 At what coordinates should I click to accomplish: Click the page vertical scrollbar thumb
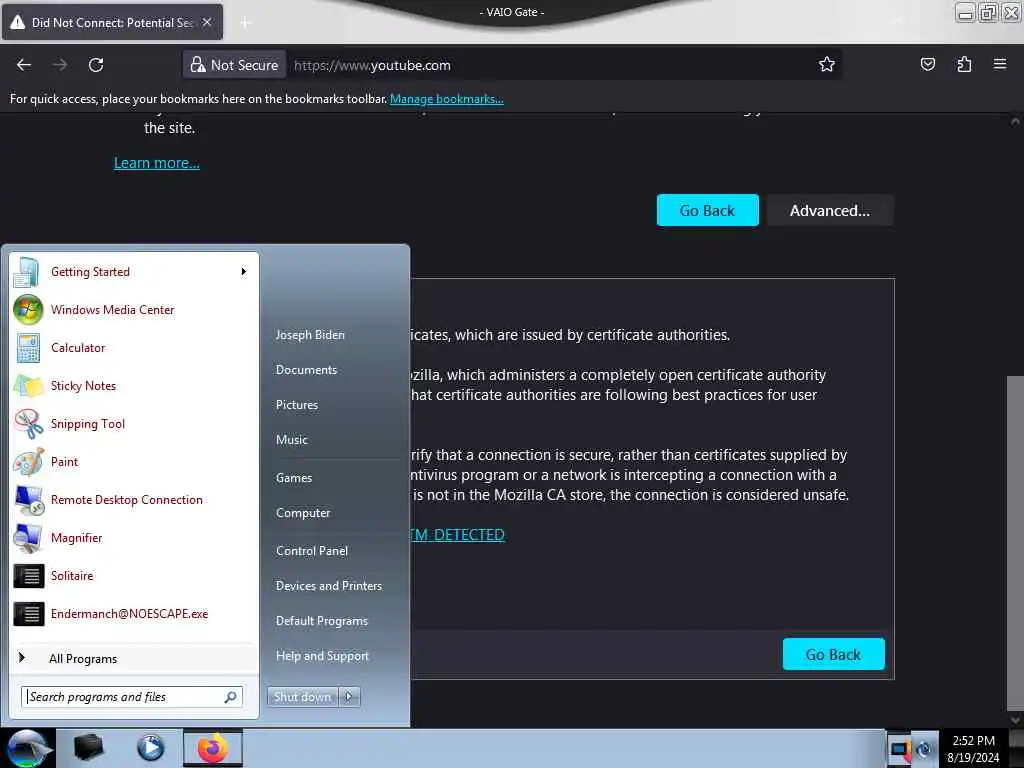[x=1015, y=542]
